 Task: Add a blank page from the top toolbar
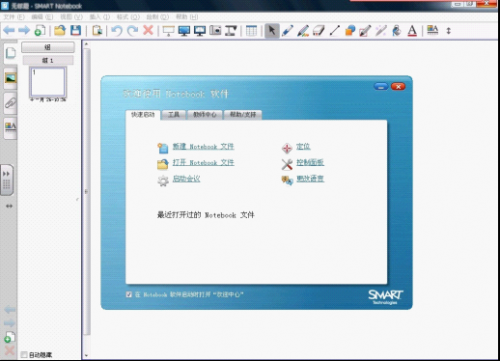point(40,31)
